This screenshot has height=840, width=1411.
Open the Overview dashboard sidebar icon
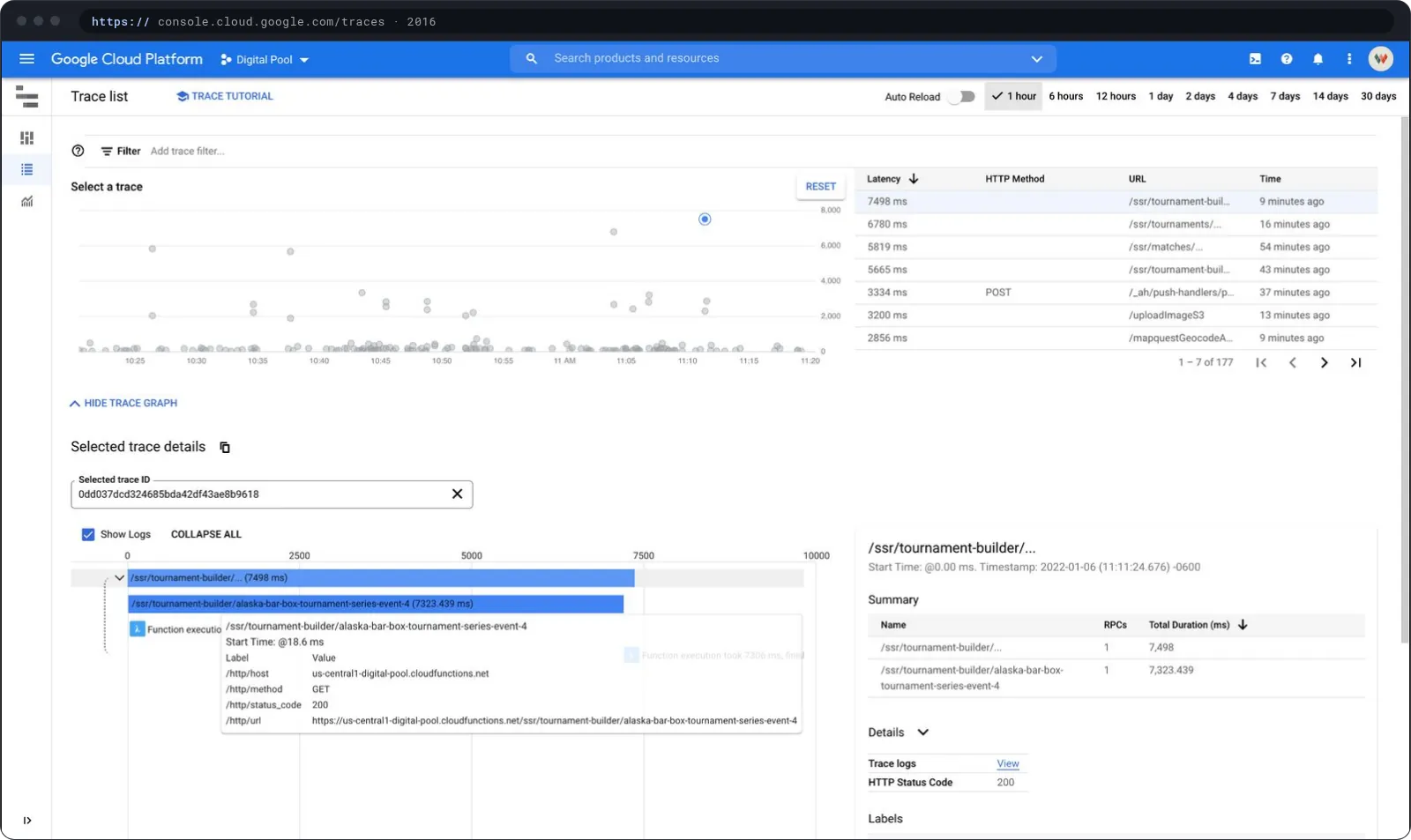pos(26,138)
